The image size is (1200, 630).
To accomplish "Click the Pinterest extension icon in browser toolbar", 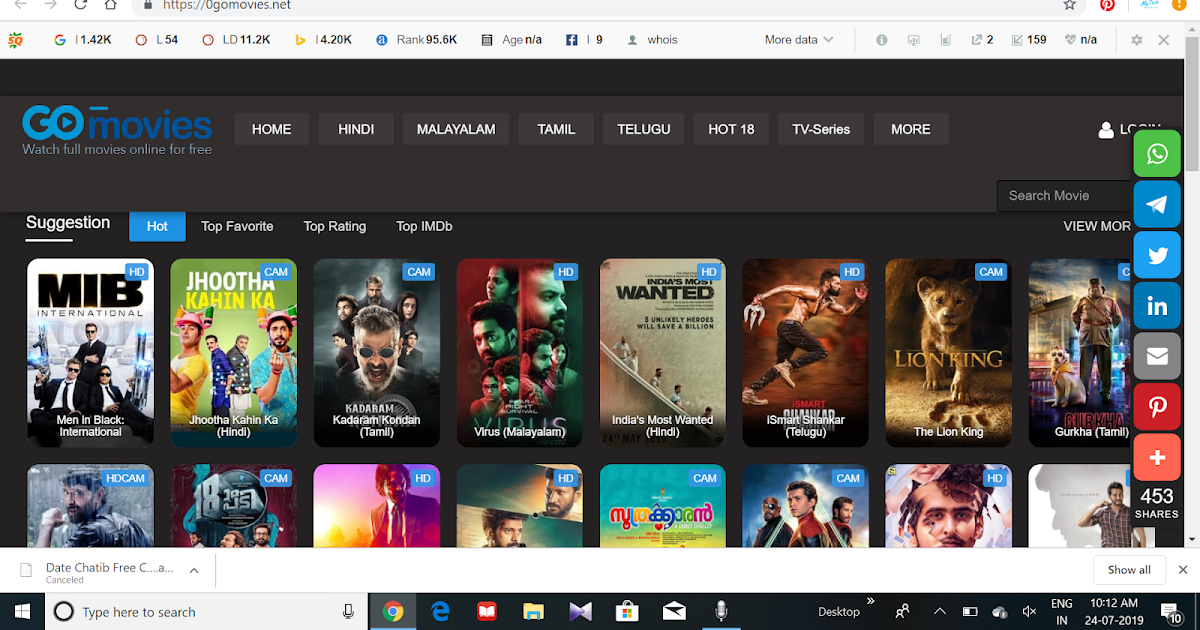I will 1107,5.
